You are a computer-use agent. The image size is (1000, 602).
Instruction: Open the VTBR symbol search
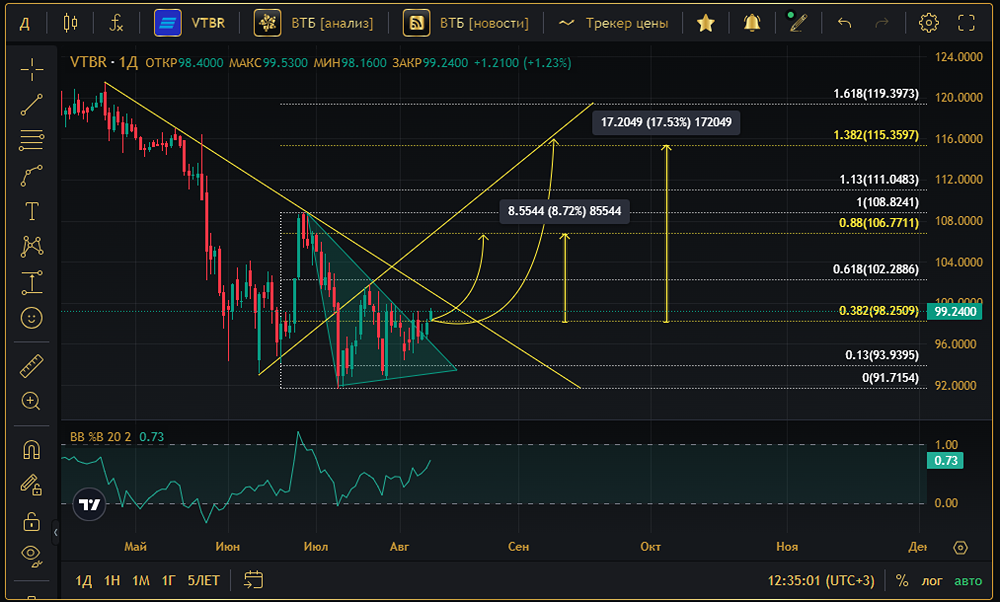pos(190,24)
